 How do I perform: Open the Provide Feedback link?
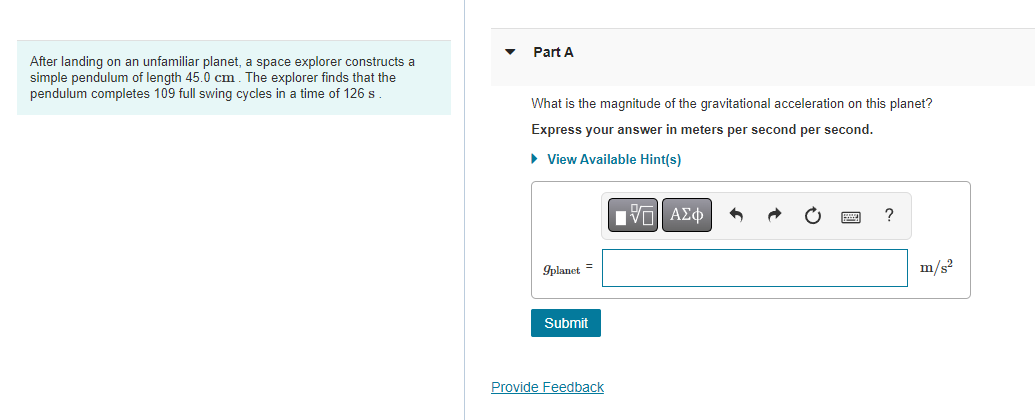click(547, 387)
